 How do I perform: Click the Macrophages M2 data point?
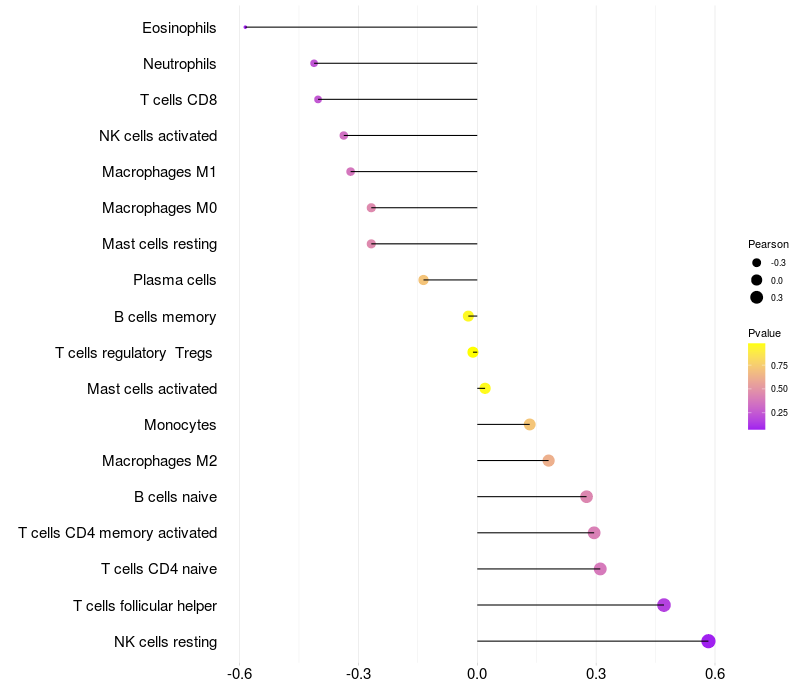pyautogui.click(x=548, y=461)
